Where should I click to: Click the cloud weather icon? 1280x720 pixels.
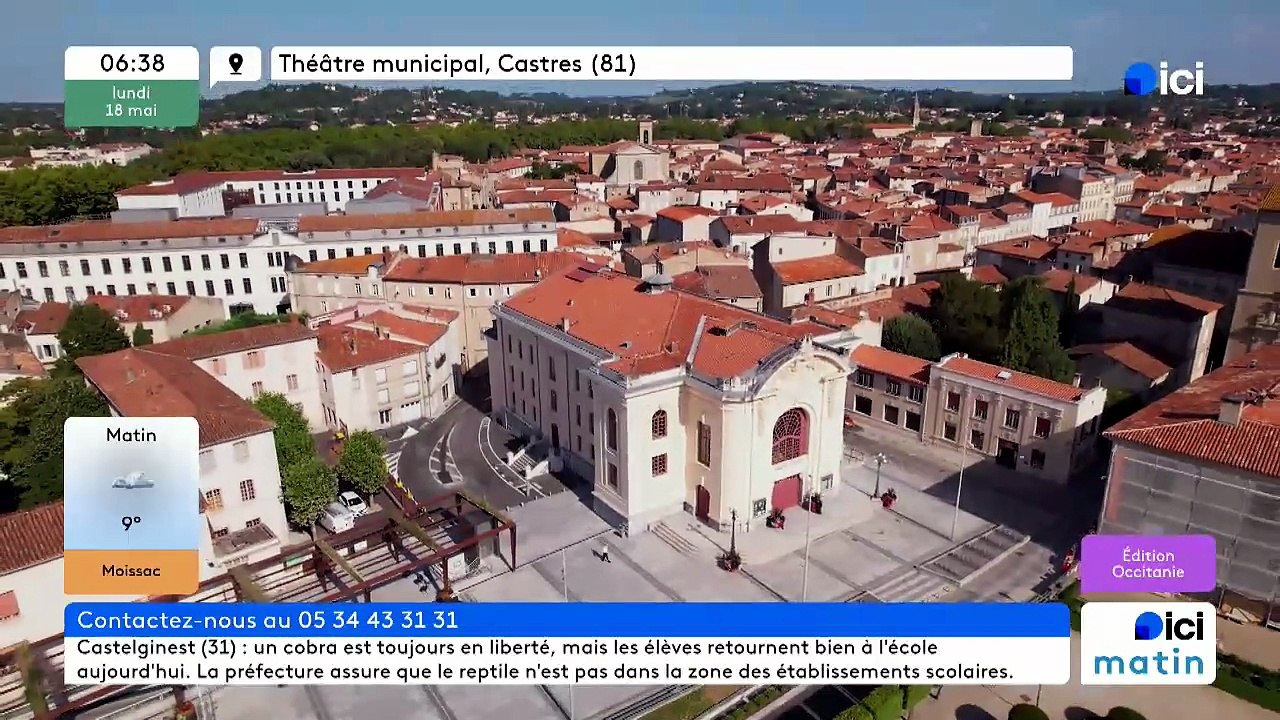point(132,481)
